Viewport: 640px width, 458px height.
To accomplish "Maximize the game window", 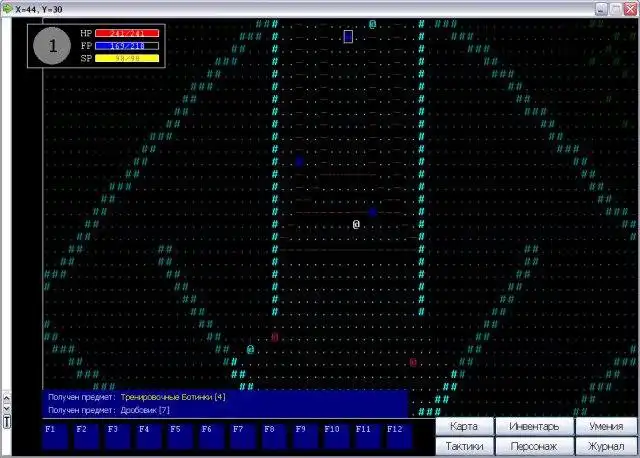I will coord(616,9).
